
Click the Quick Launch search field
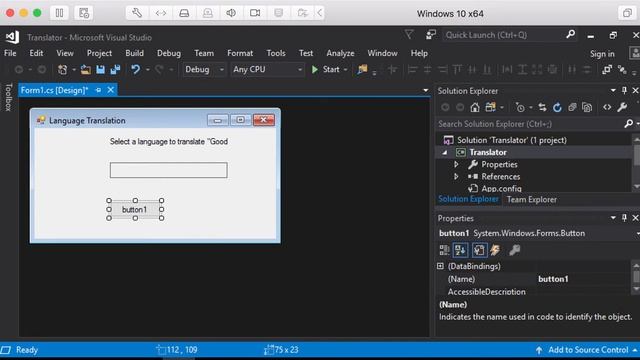click(504, 35)
